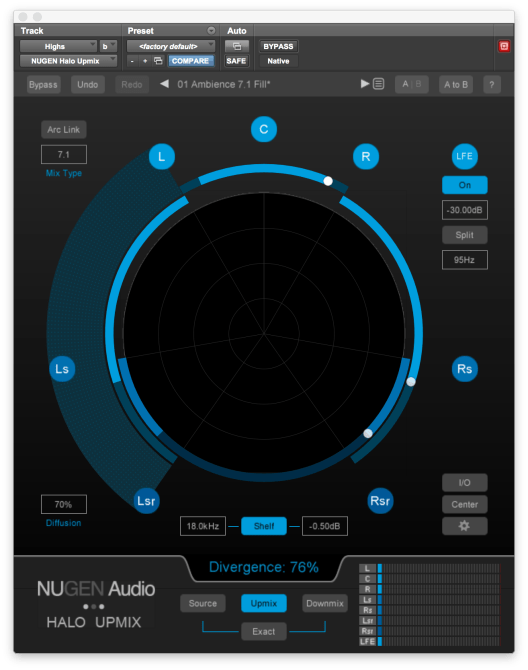Click the Divergence: 76% readout

pyautogui.click(x=264, y=567)
